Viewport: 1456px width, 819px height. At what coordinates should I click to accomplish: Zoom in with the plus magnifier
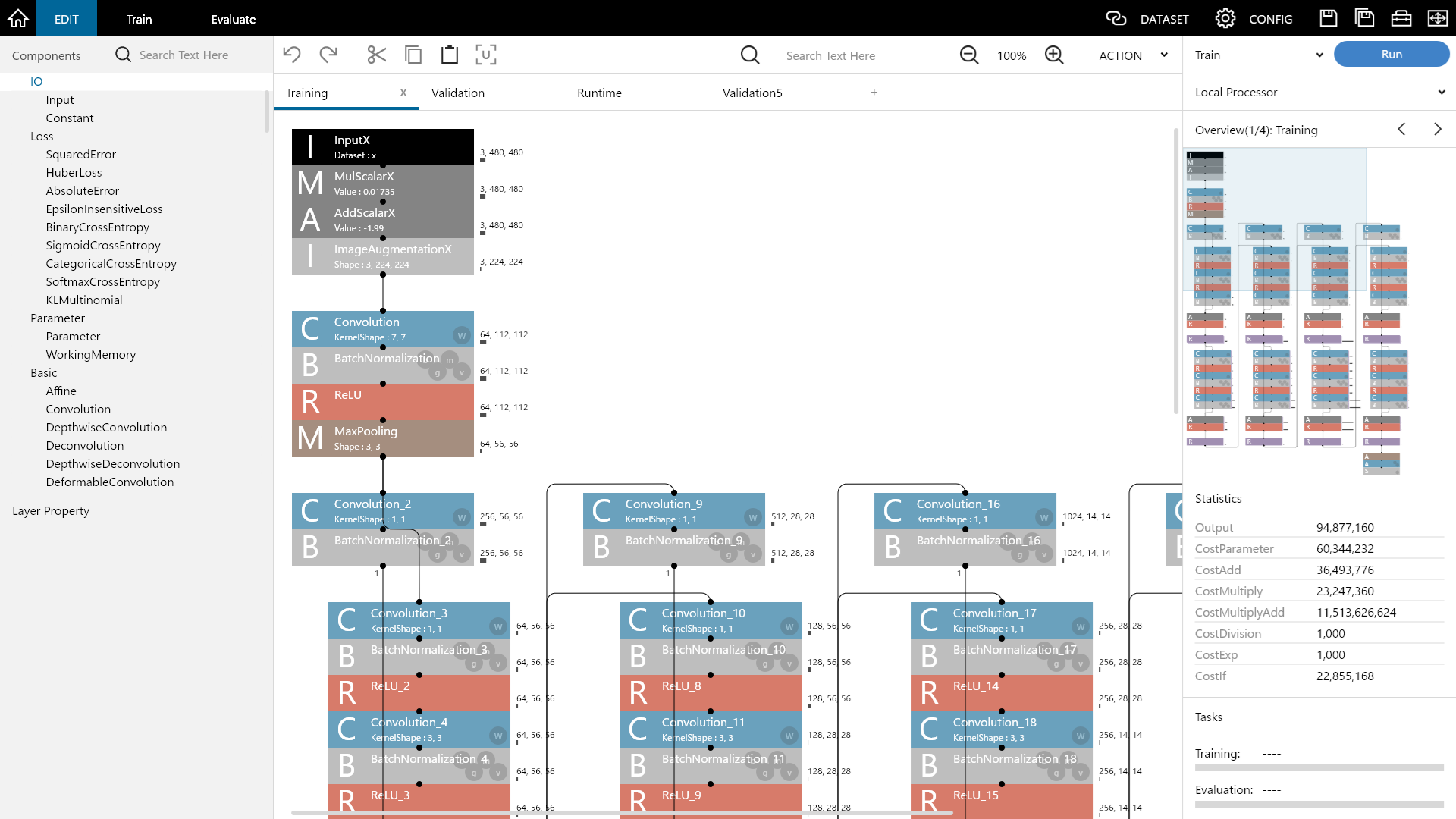[1054, 55]
